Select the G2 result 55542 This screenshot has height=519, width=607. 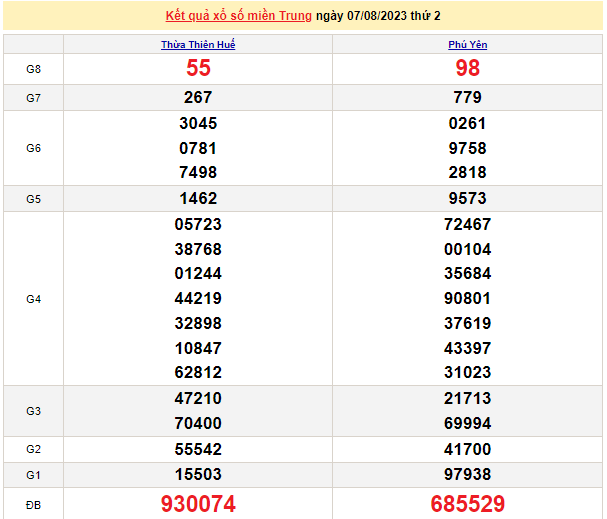[198, 449]
